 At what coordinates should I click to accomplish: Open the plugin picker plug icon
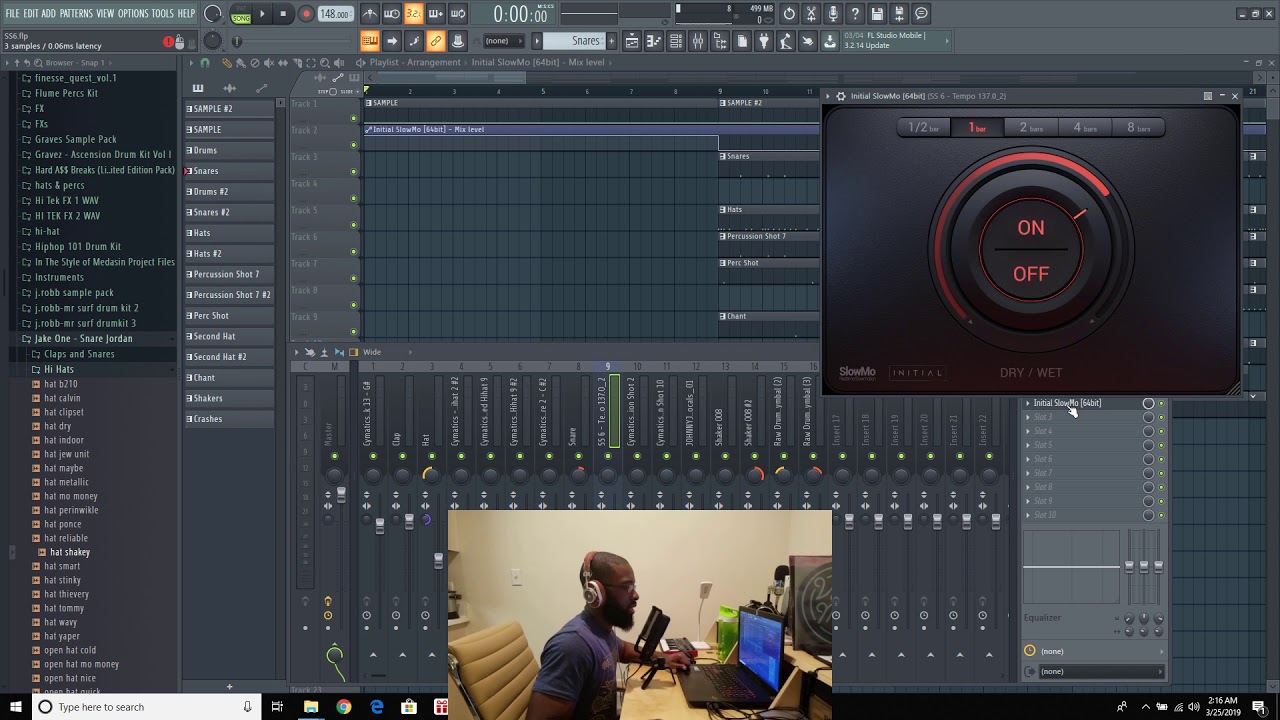click(764, 41)
